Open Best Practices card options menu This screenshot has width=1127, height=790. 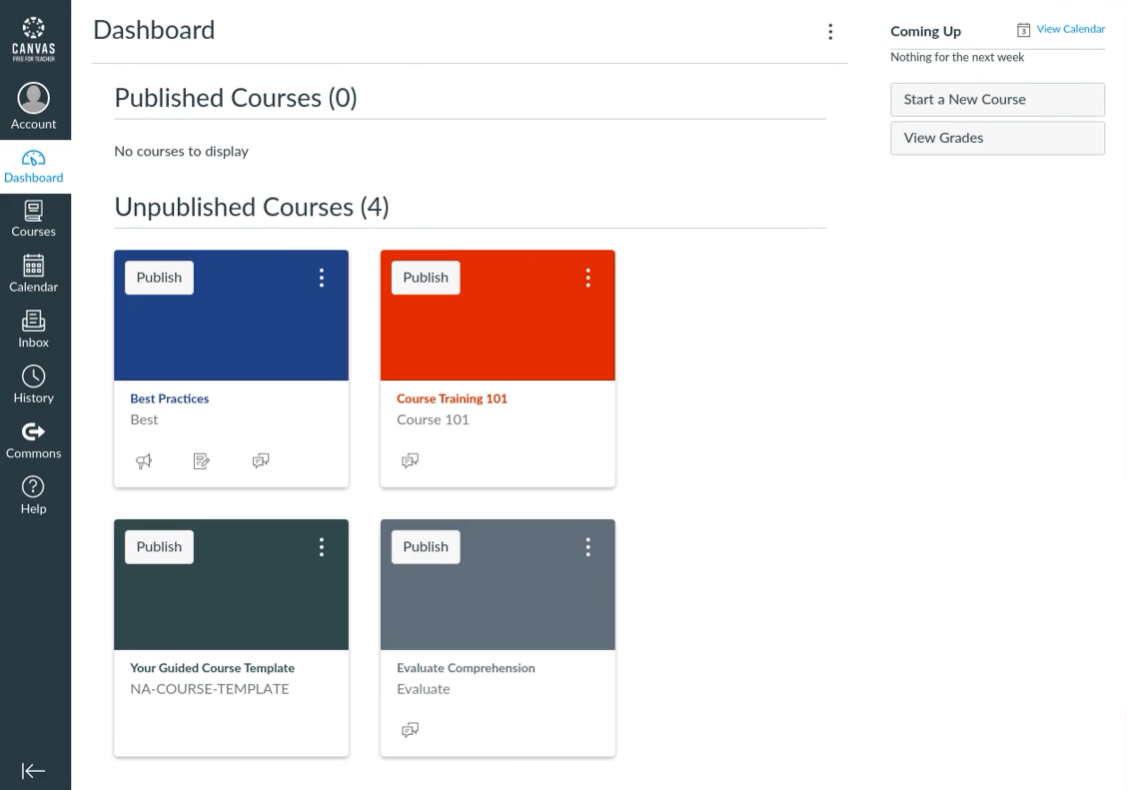[x=321, y=278]
